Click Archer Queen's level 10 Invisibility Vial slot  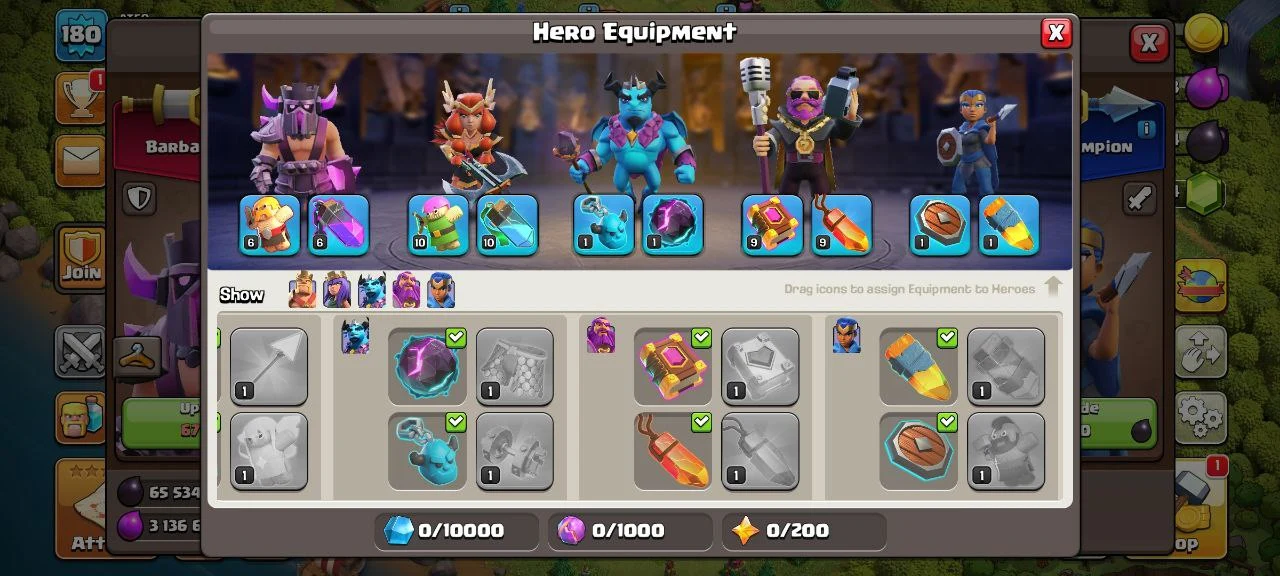(x=507, y=225)
